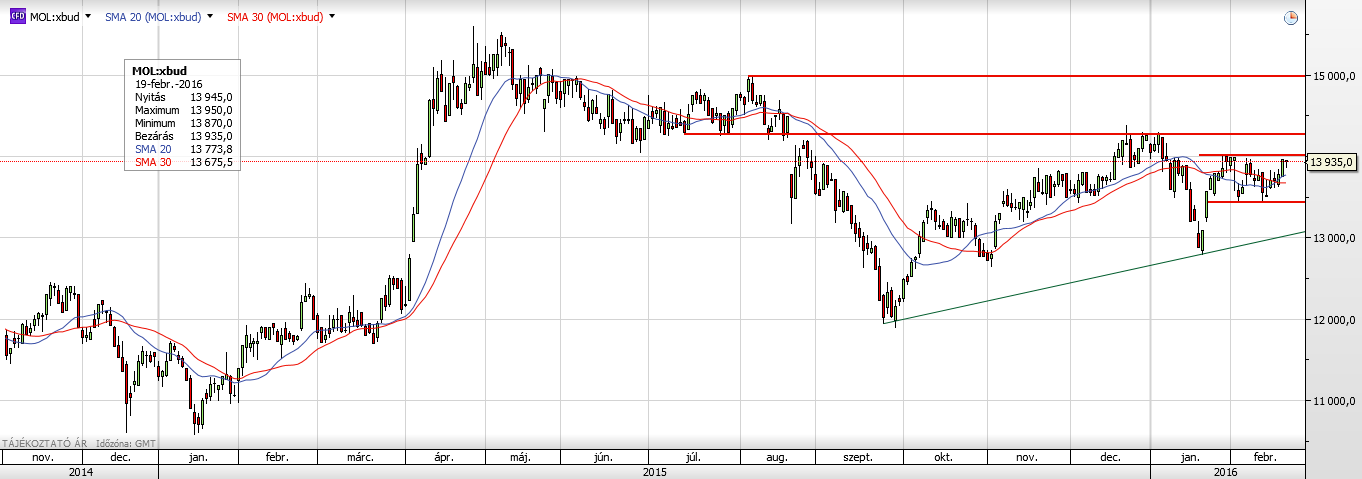Click the okt. month label on timeline

click(942, 457)
